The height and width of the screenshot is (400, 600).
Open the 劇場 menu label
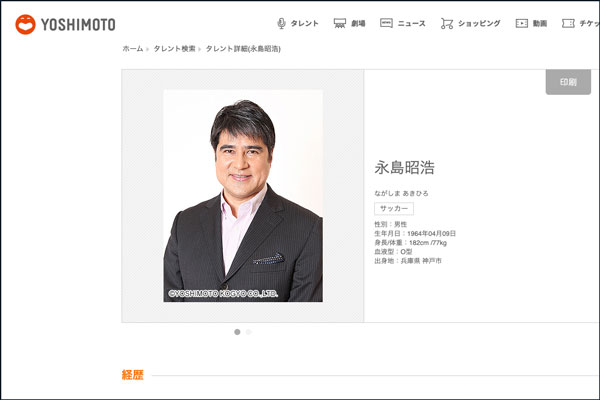point(358,23)
